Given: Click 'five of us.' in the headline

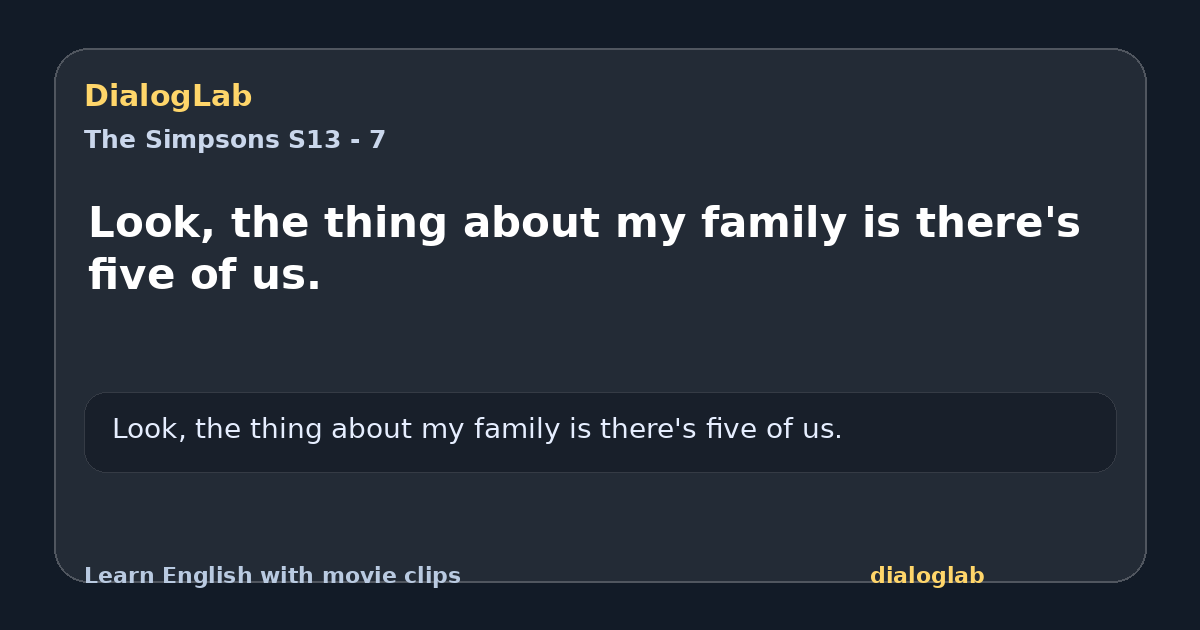Looking at the screenshot, I should coord(204,276).
